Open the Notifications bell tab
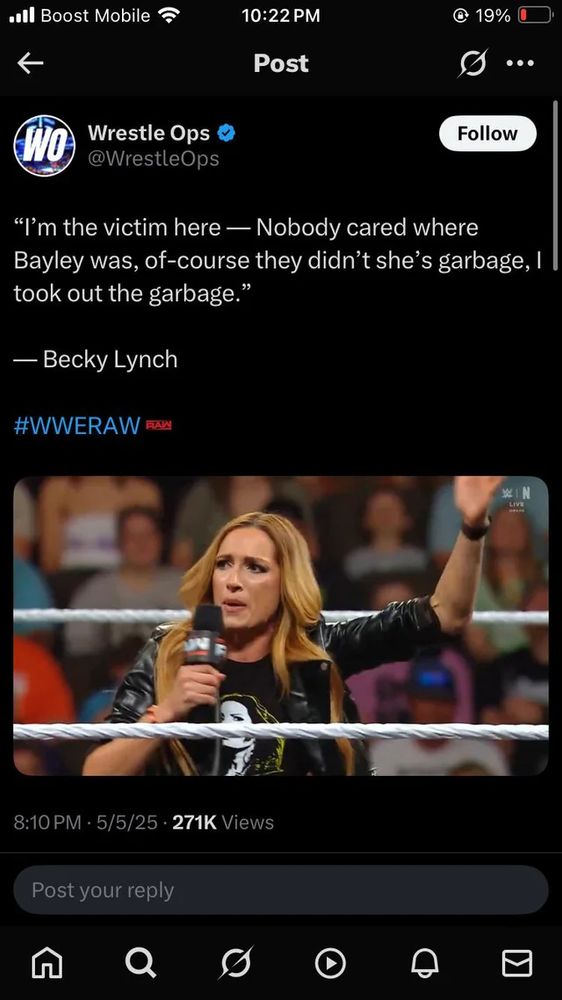 (x=424, y=963)
